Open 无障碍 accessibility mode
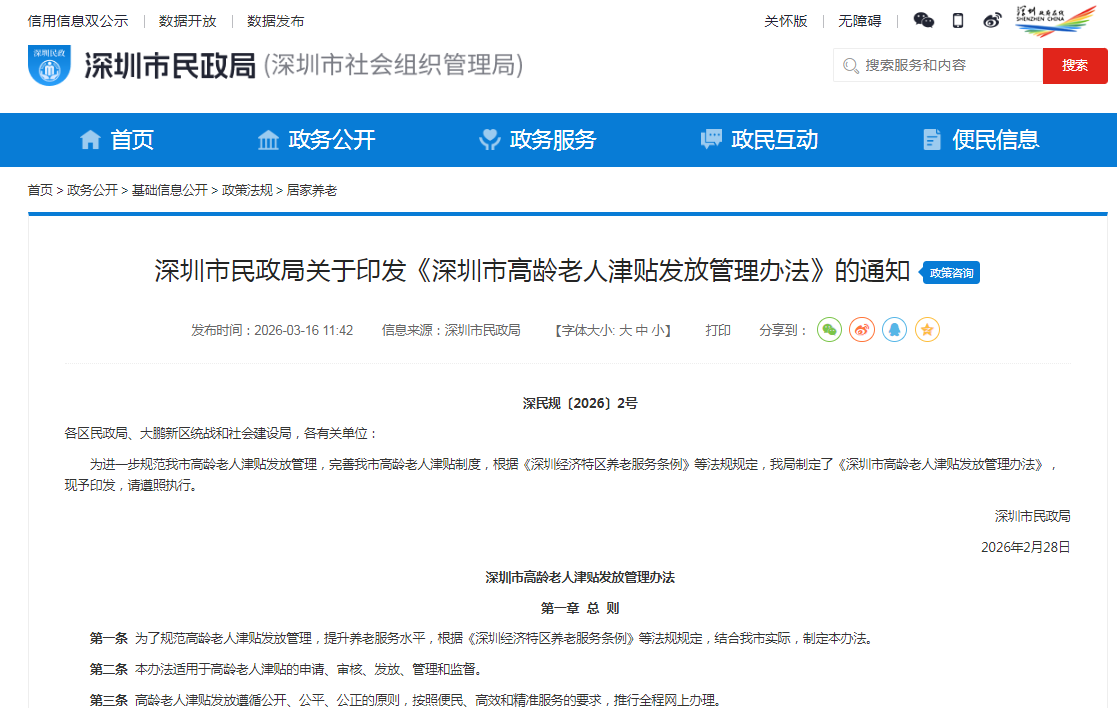Viewport: 1117px width, 708px height. pyautogui.click(x=860, y=21)
